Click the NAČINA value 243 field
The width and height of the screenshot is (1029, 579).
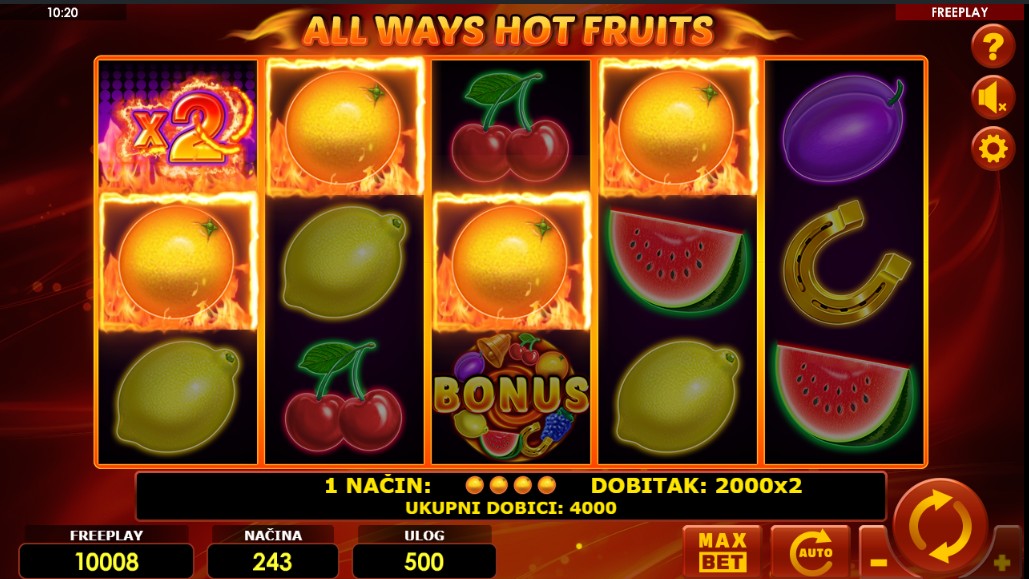click(x=272, y=561)
